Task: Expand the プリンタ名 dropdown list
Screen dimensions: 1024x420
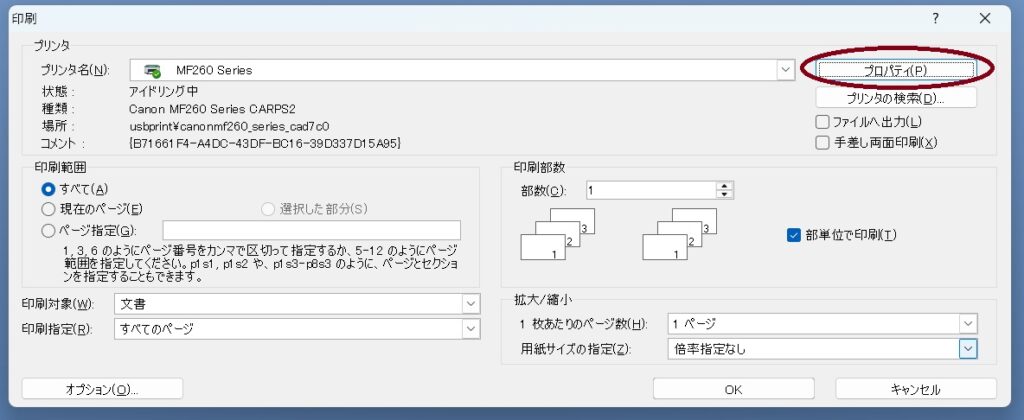Action: coord(785,70)
